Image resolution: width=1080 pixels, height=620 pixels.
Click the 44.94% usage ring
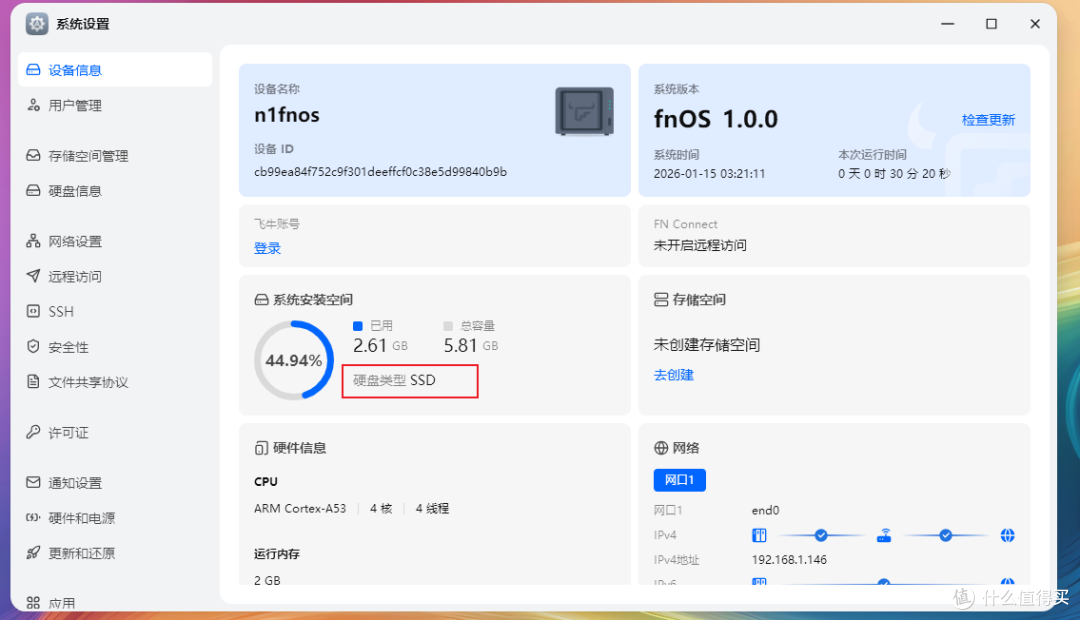294,360
